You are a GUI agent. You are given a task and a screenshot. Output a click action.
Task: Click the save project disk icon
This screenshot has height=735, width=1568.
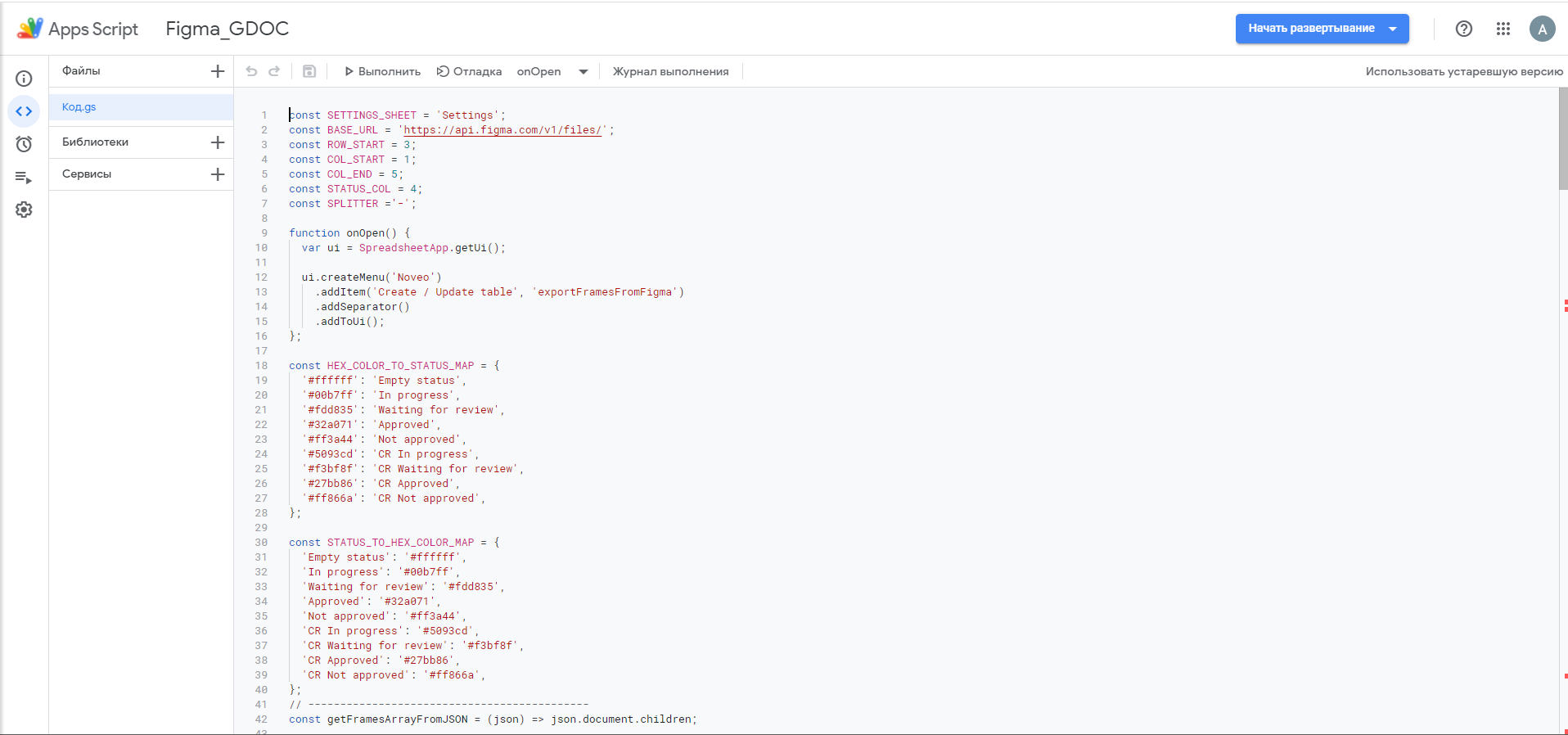pyautogui.click(x=309, y=71)
